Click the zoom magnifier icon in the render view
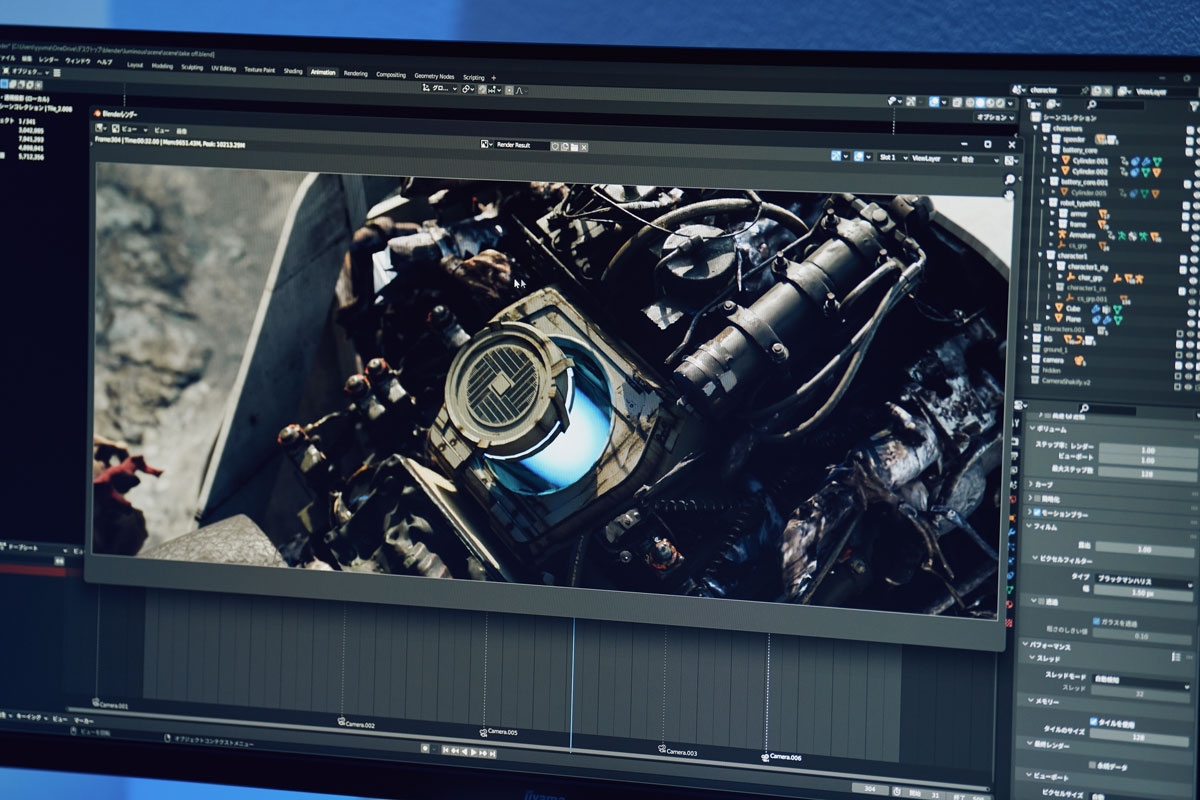1200x800 pixels. click(x=1010, y=180)
